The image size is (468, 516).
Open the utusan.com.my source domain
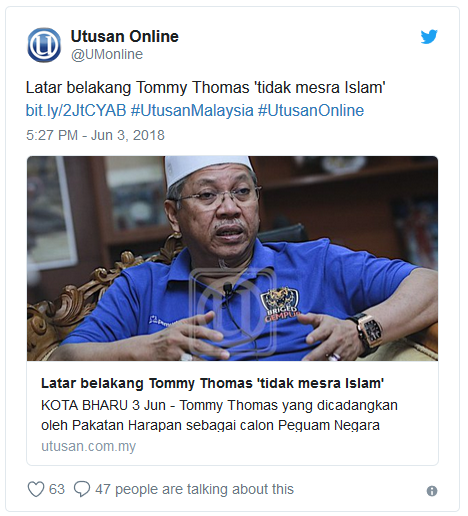[x=88, y=446]
